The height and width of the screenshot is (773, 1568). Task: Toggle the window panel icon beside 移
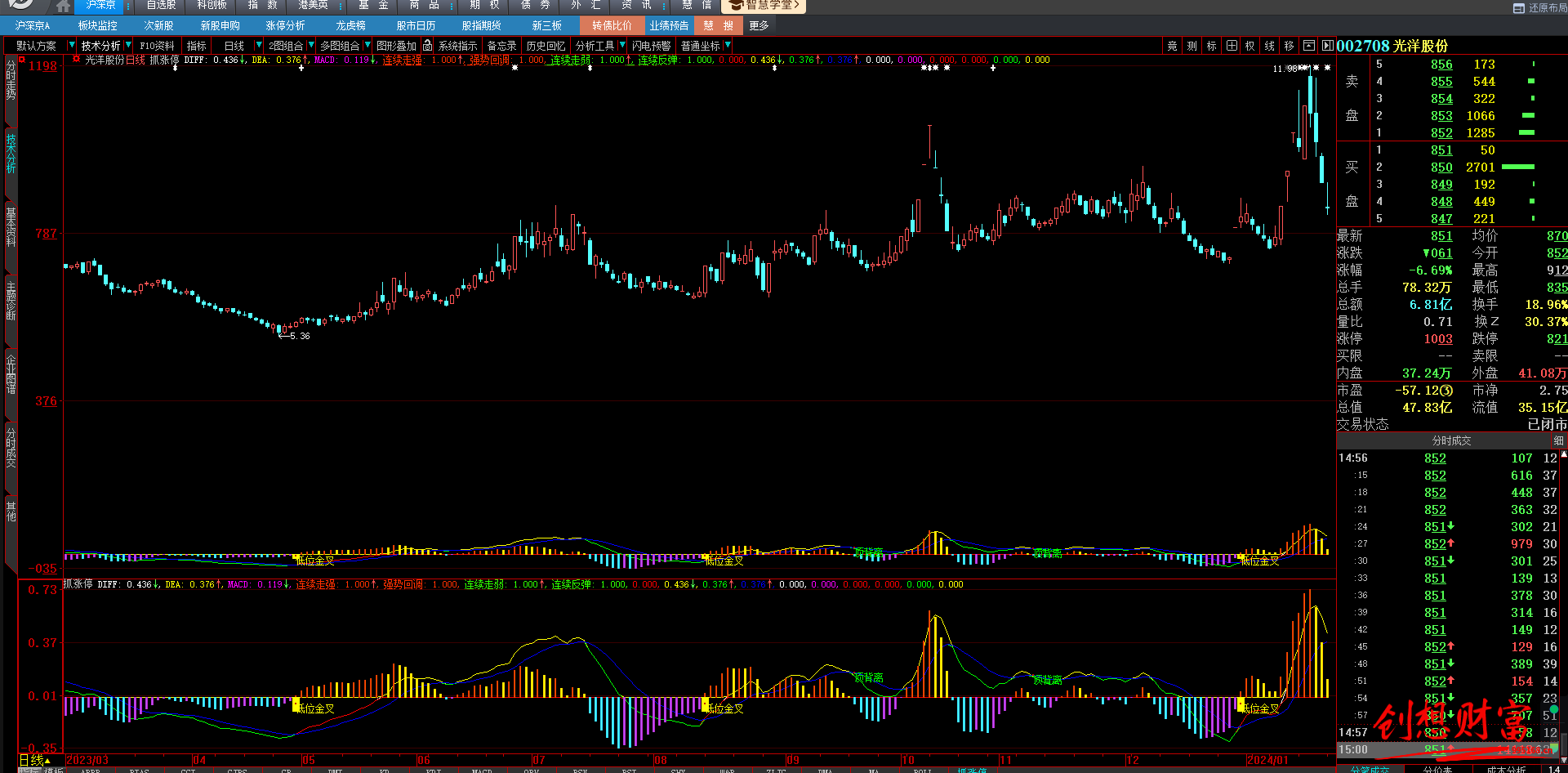coord(1308,46)
